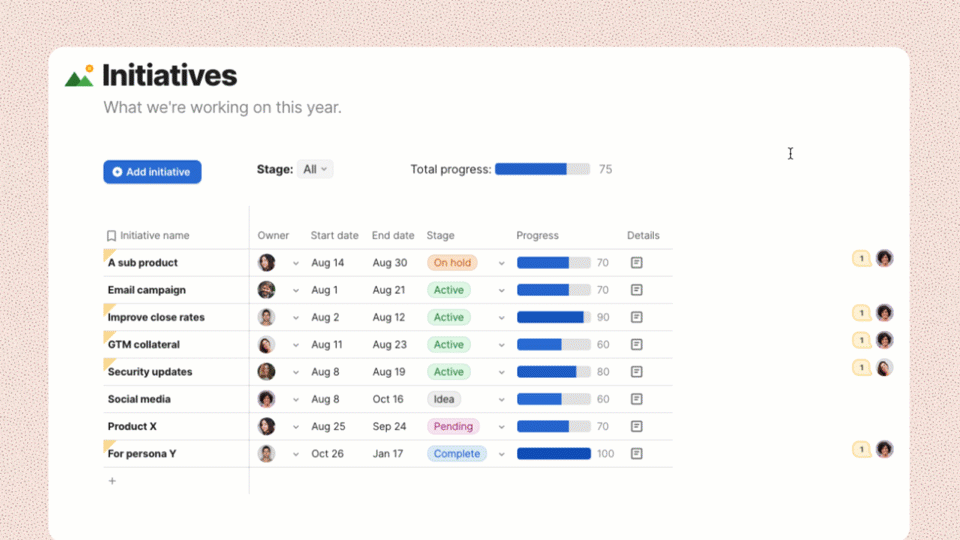This screenshot has height=540, width=960.
Task: Click the Total progress bar
Action: 542,170
